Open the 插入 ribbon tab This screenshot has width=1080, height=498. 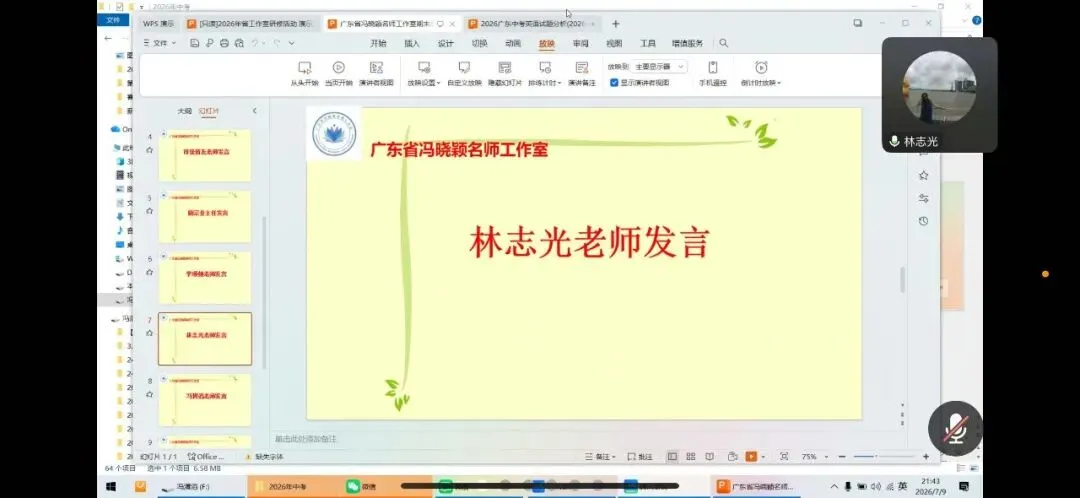(x=412, y=43)
